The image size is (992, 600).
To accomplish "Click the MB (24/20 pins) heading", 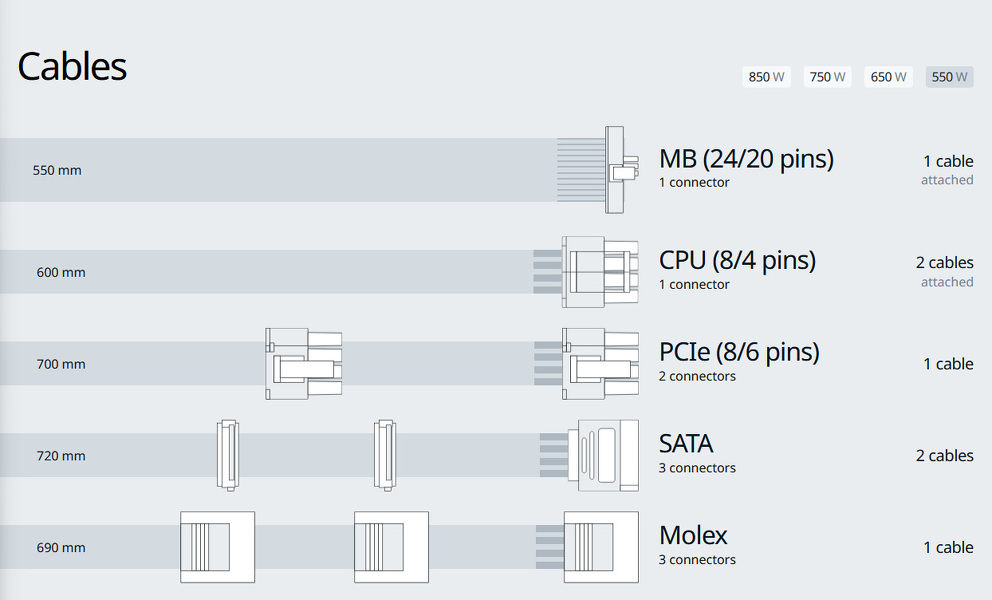I will [746, 158].
